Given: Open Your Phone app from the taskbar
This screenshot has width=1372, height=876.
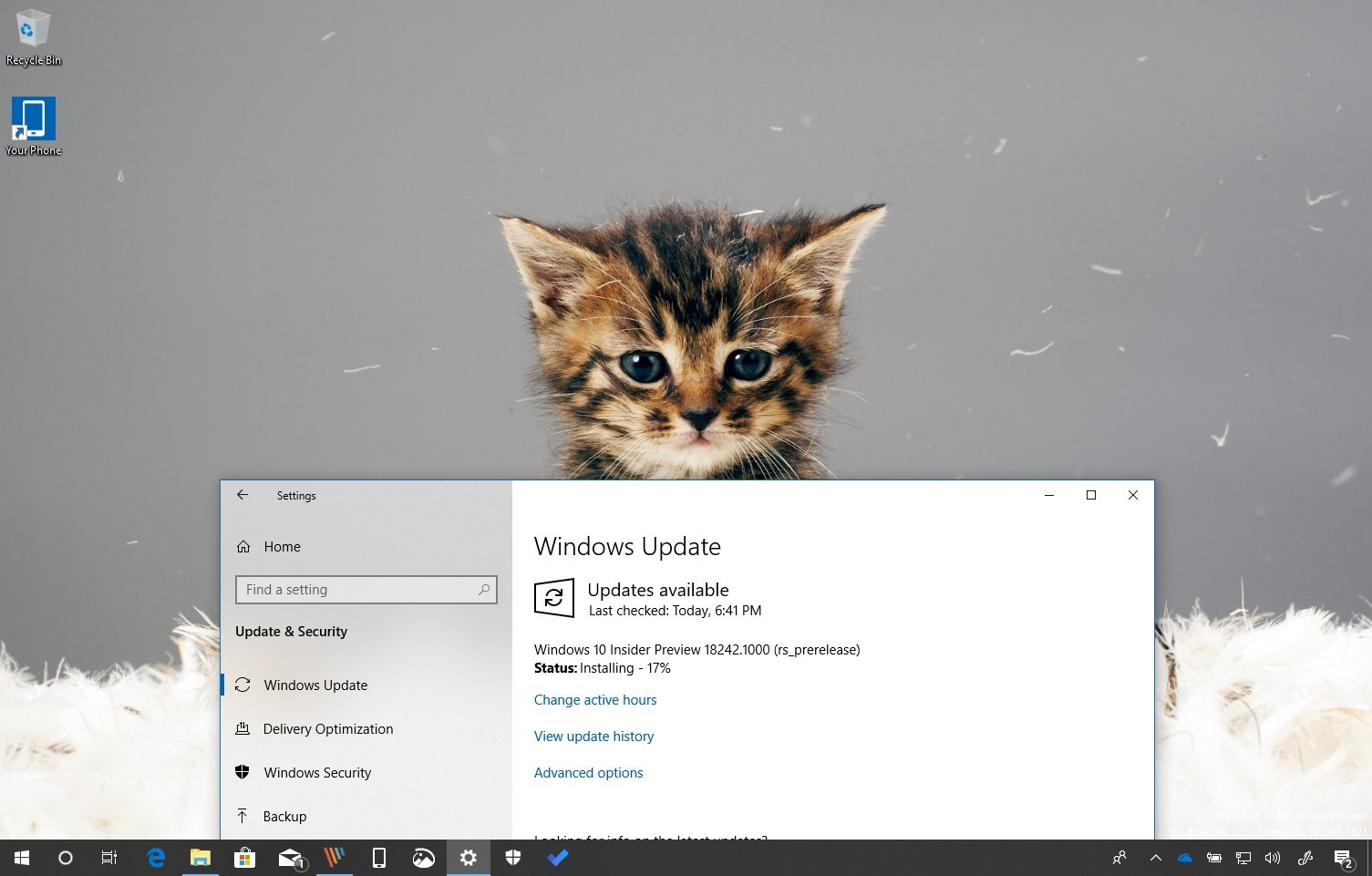Looking at the screenshot, I should [x=379, y=858].
